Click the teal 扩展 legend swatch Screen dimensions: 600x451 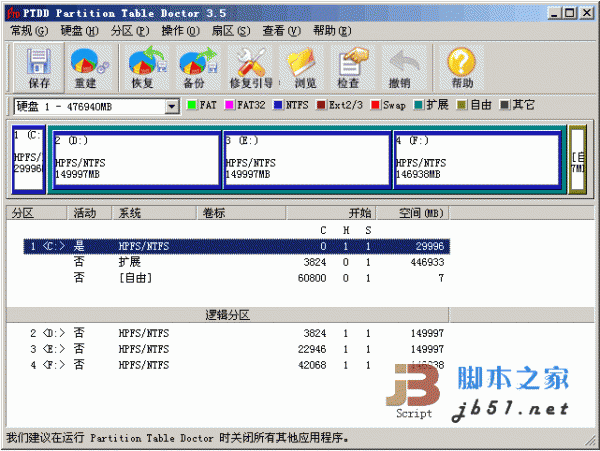(x=419, y=105)
